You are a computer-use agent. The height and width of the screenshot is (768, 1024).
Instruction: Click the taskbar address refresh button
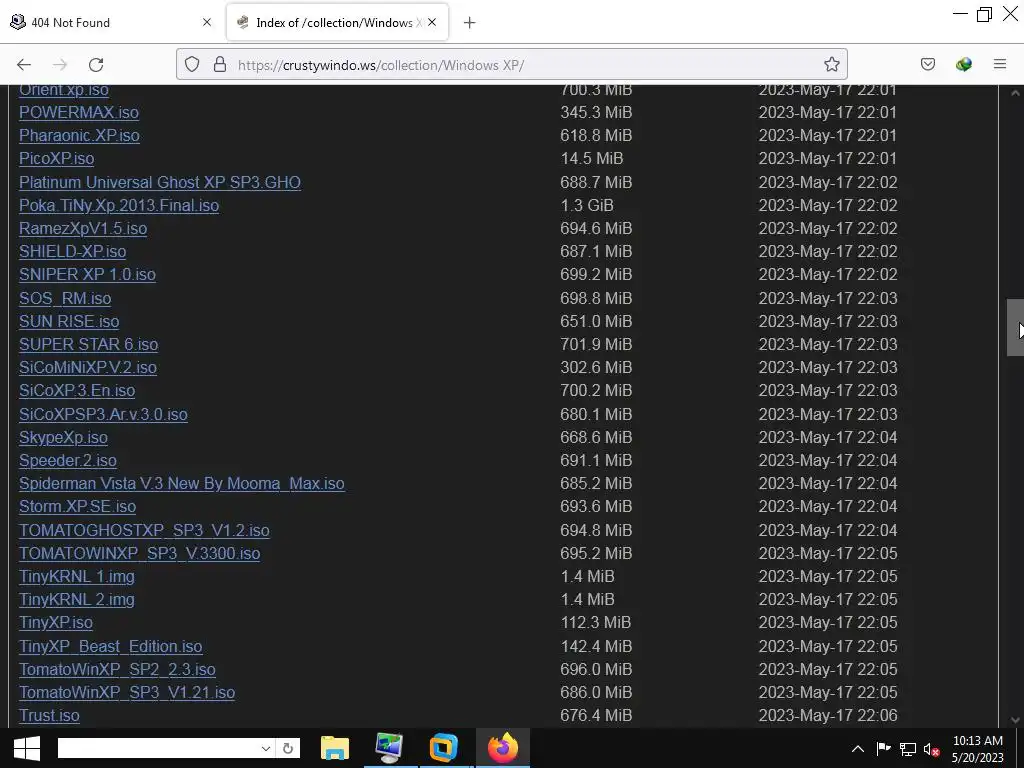[x=287, y=748]
